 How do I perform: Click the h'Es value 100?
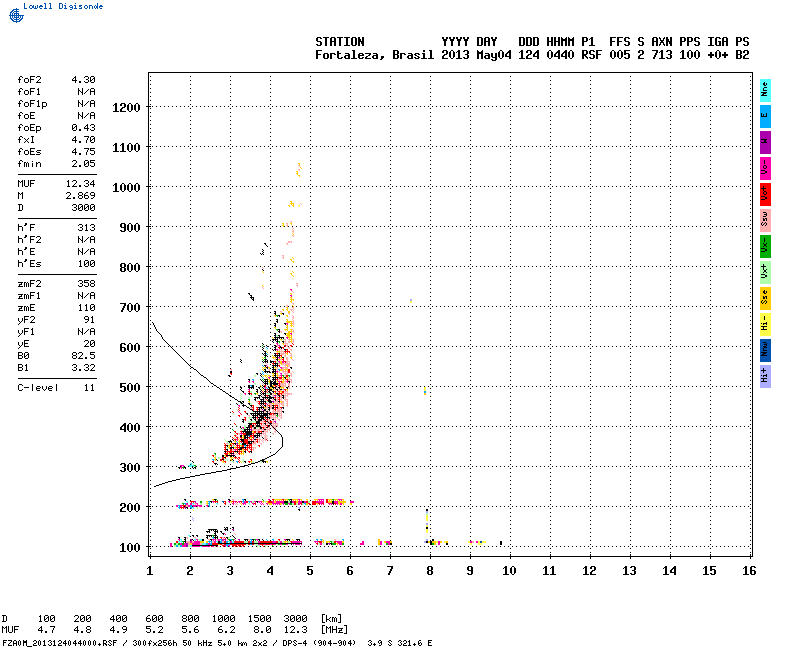(x=87, y=264)
